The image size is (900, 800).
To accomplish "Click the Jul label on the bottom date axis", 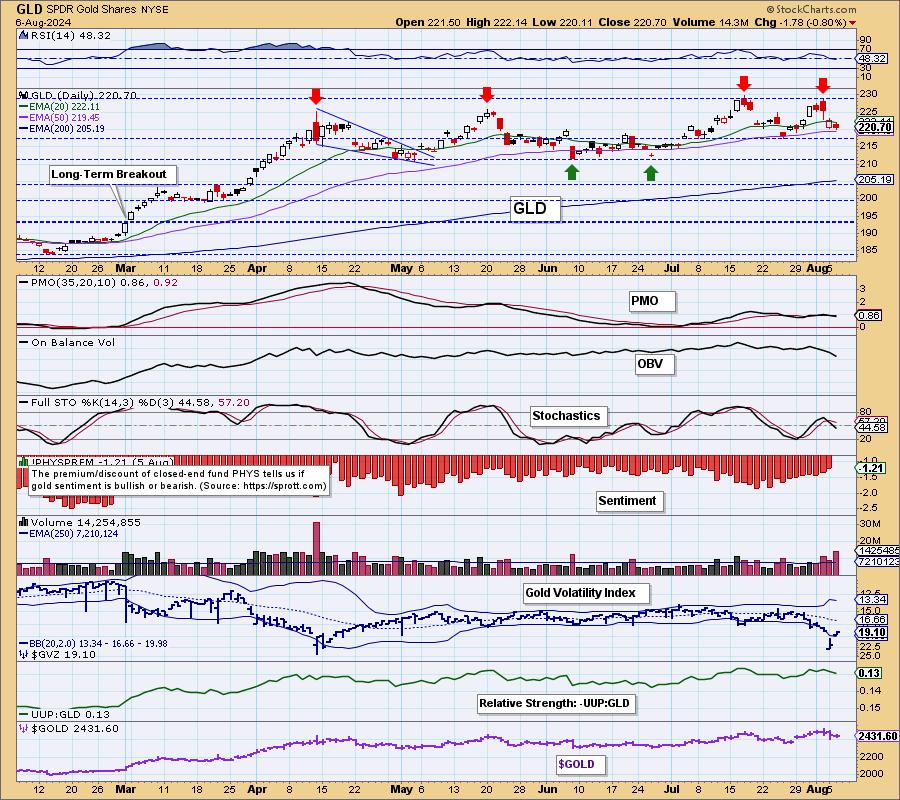I will [672, 790].
